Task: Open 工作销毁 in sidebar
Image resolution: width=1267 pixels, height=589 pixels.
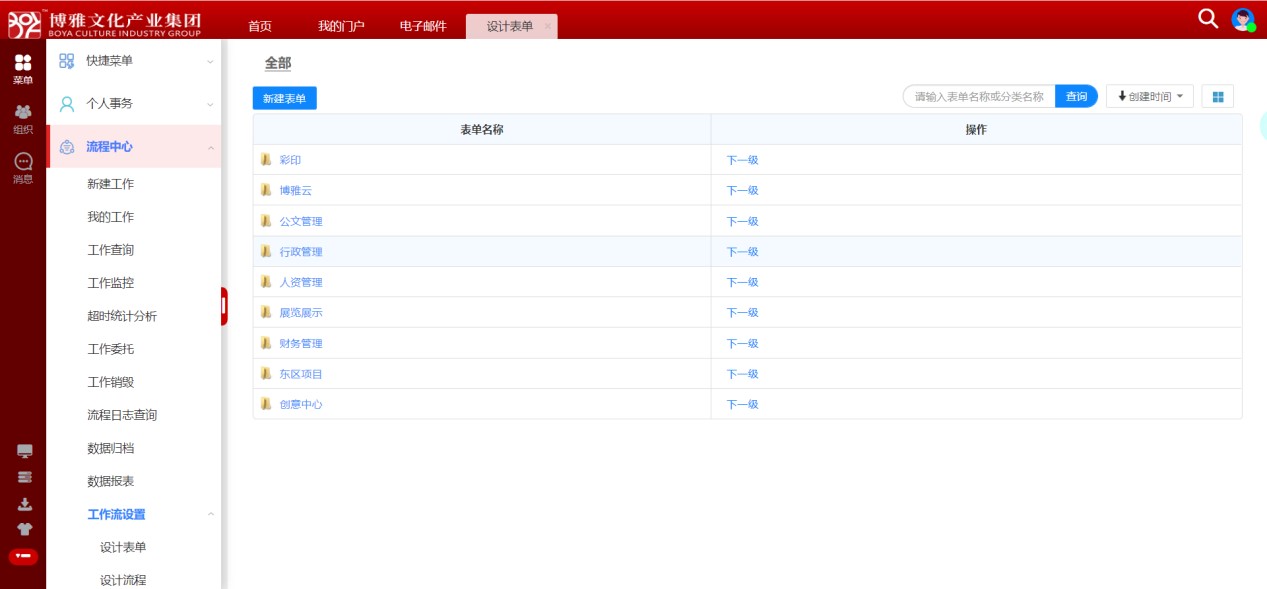Action: click(x=110, y=382)
